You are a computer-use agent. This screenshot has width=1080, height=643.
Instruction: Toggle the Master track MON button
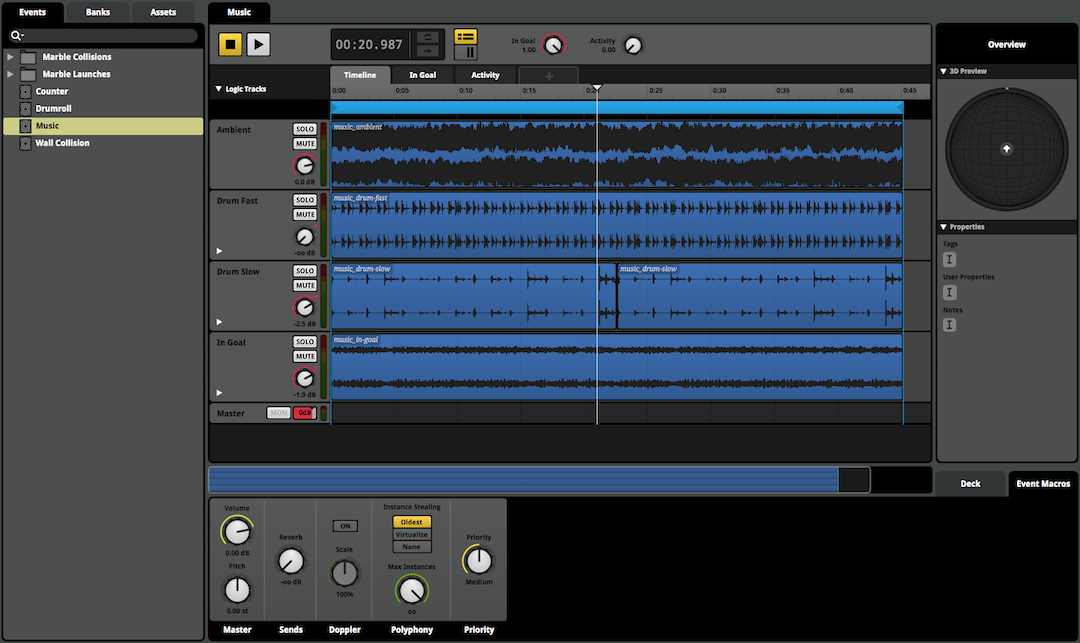pyautogui.click(x=278, y=413)
